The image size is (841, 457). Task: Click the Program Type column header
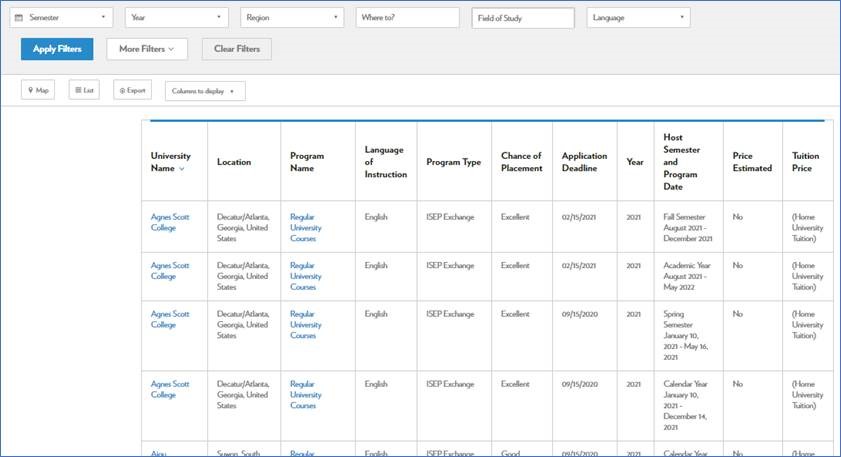coord(454,162)
